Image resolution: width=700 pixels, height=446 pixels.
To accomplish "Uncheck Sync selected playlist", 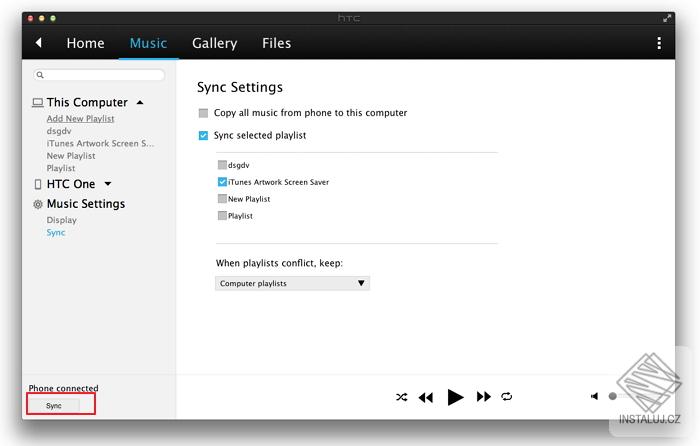I will [x=203, y=135].
